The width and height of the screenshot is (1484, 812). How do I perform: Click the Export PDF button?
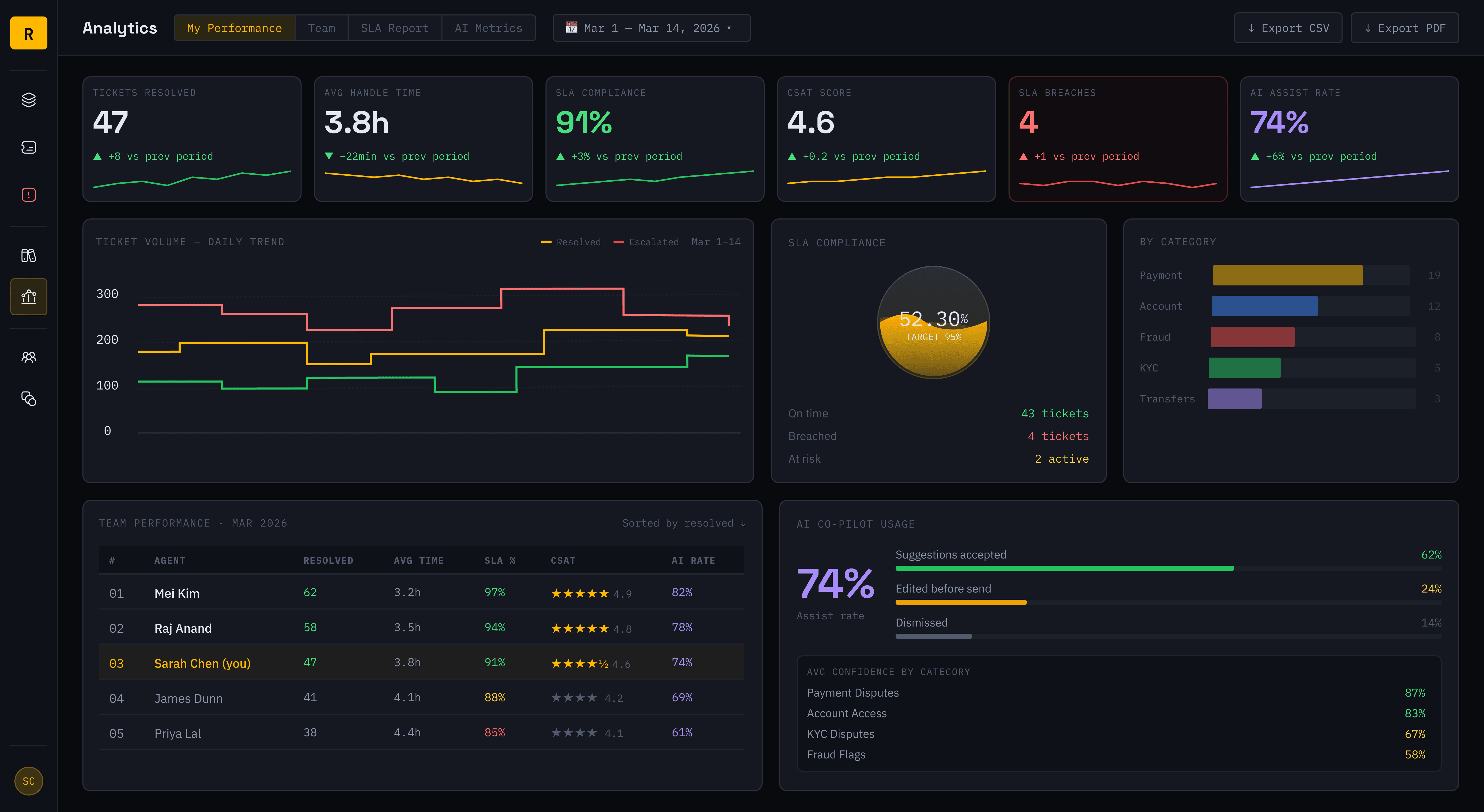point(1404,28)
